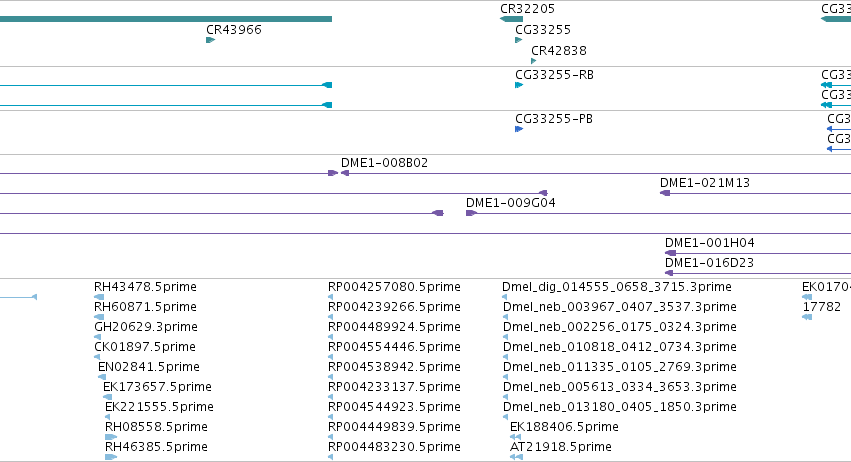Select the GH20629.3prime EST label
This screenshot has height=462, width=851.
pos(146,326)
